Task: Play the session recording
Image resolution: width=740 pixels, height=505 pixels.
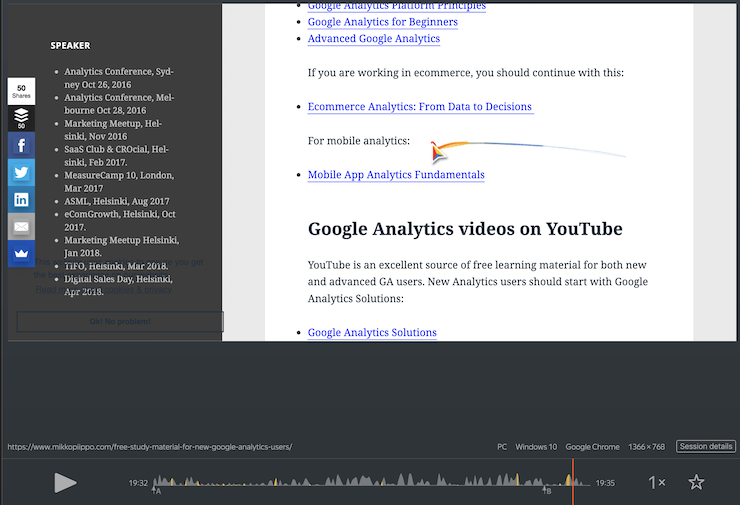Action: click(x=65, y=482)
